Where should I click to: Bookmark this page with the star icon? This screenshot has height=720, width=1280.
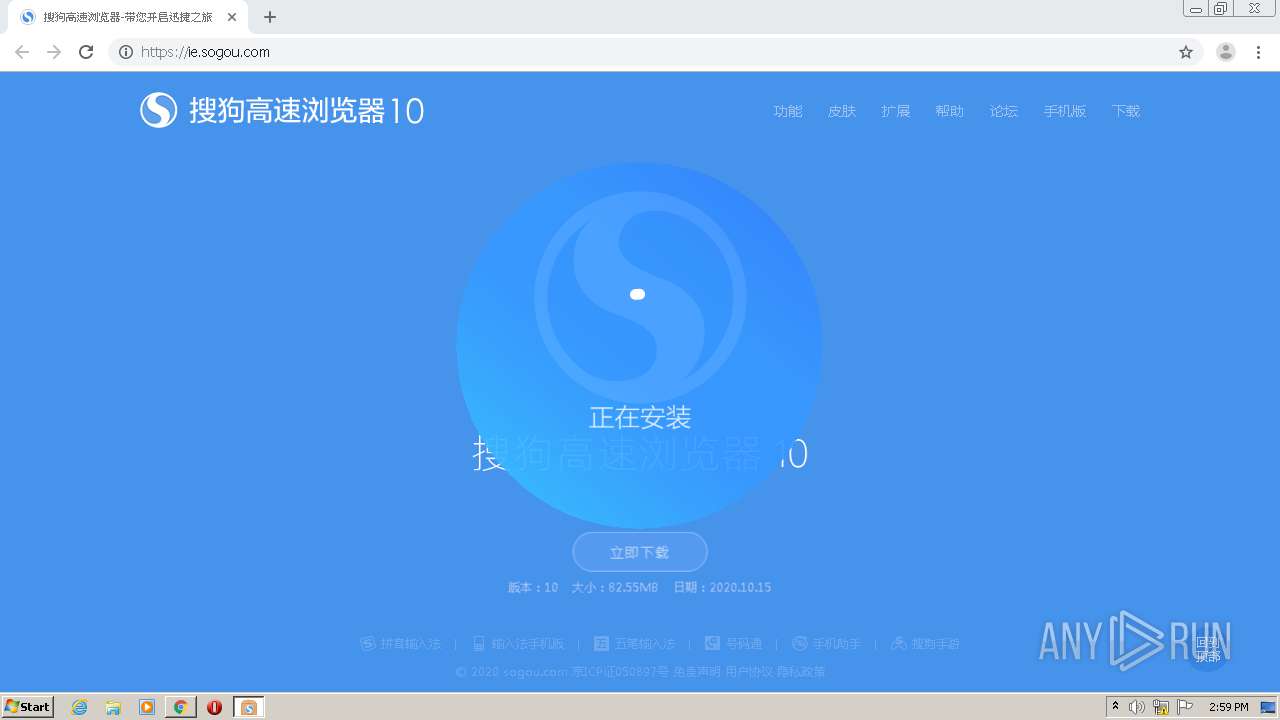pos(1186,52)
